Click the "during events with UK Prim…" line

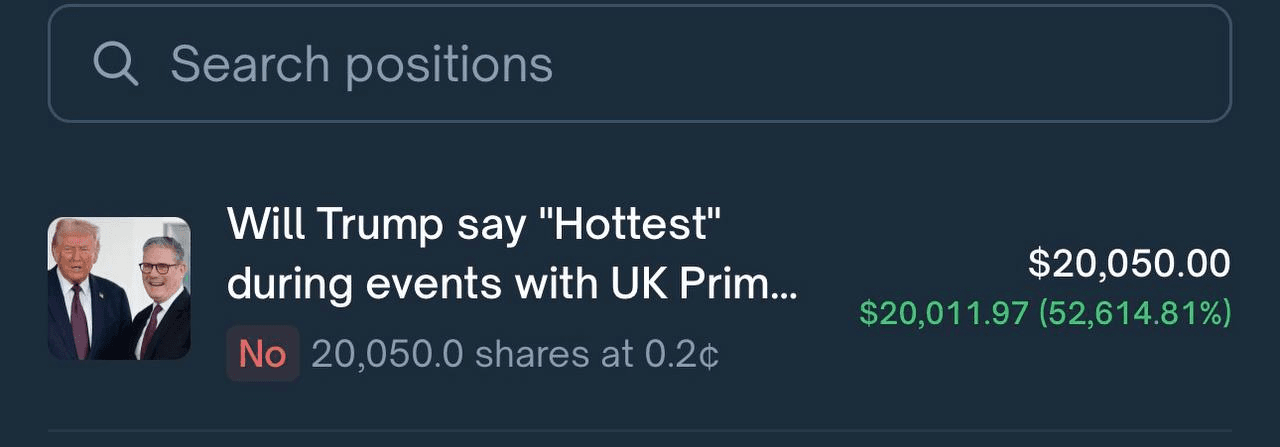click(512, 285)
